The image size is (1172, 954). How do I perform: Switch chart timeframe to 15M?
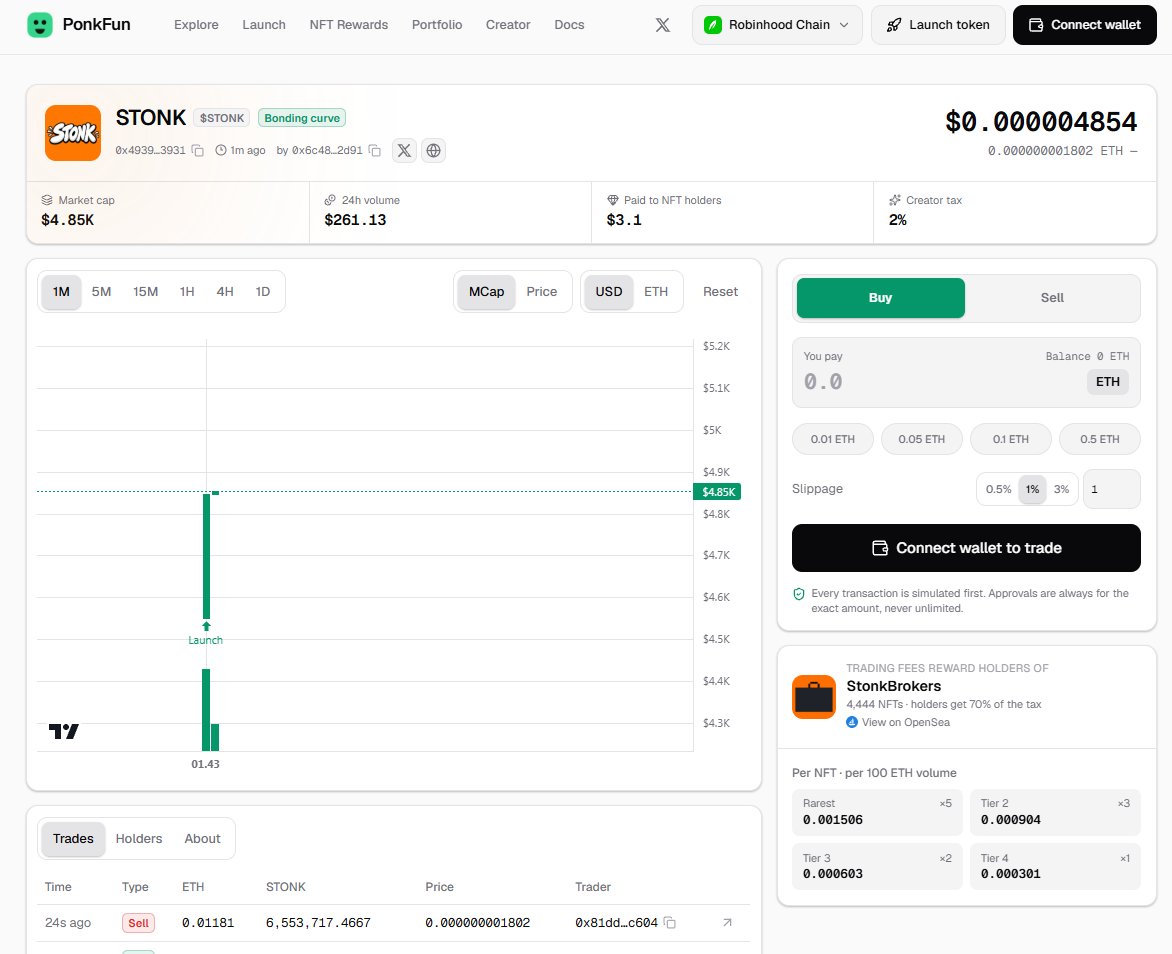146,292
